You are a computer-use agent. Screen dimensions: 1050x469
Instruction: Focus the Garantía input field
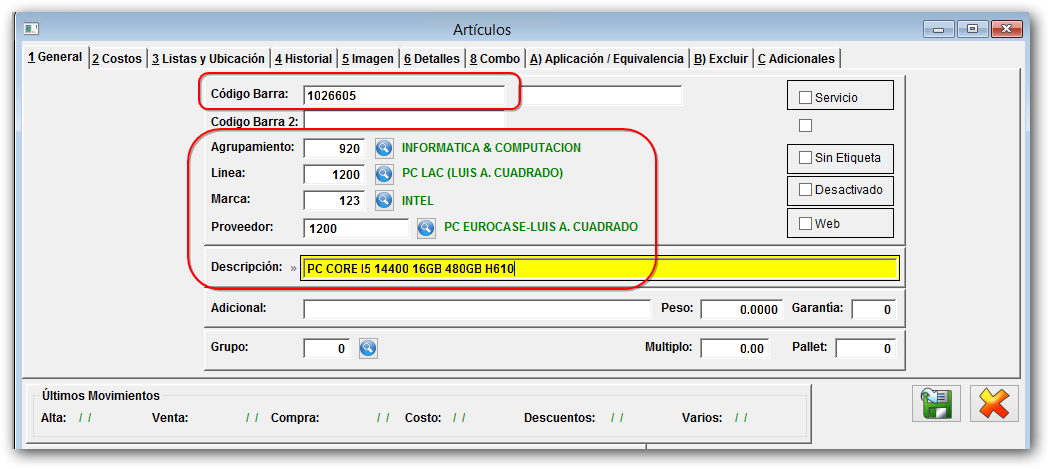click(872, 310)
